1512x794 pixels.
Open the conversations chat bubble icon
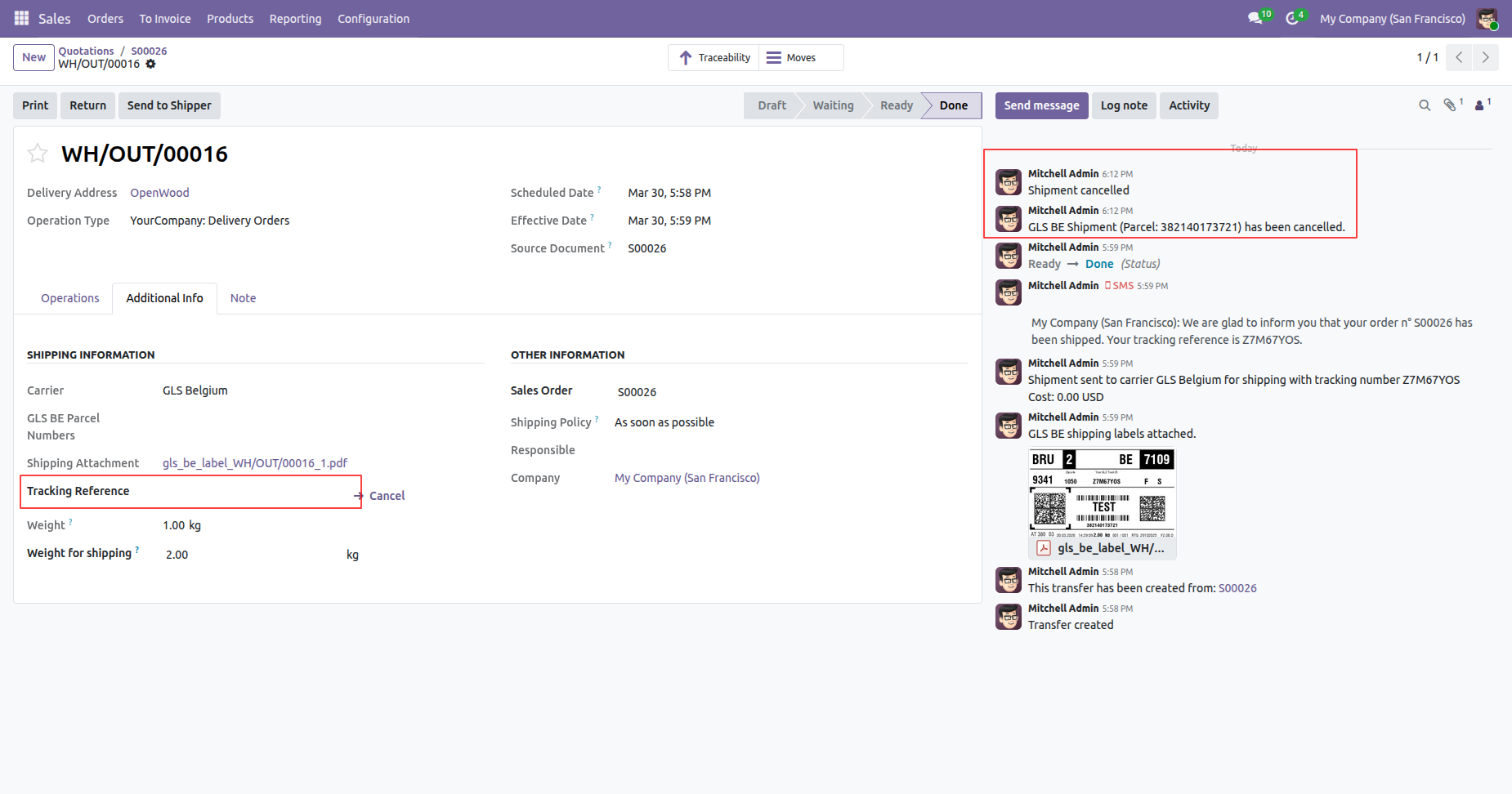pos(1255,18)
